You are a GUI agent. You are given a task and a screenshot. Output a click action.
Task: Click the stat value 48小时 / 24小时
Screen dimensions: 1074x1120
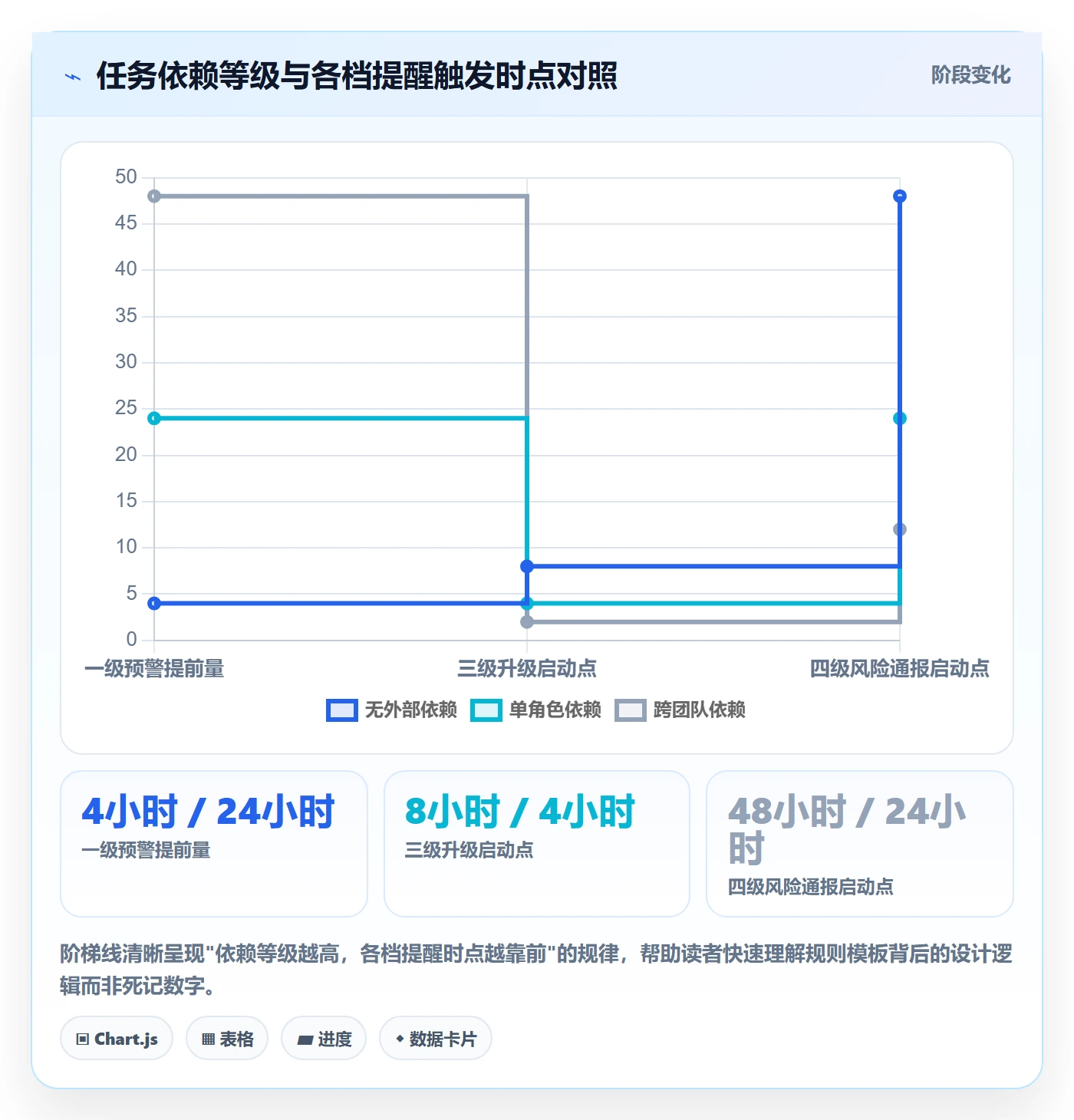pos(847,830)
